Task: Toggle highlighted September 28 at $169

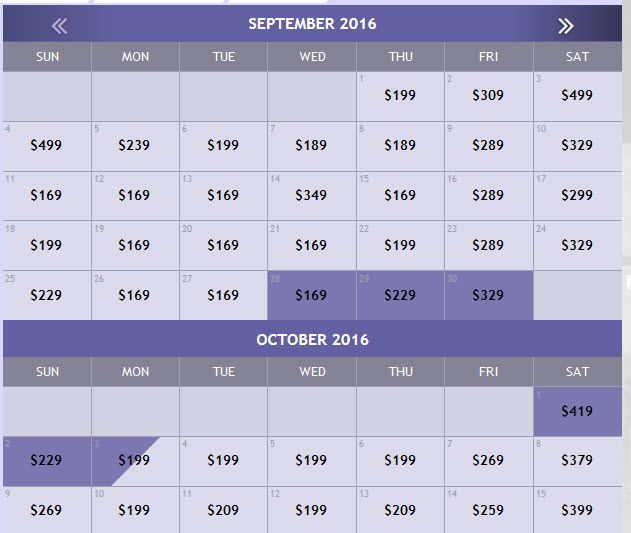Action: pyautogui.click(x=311, y=296)
